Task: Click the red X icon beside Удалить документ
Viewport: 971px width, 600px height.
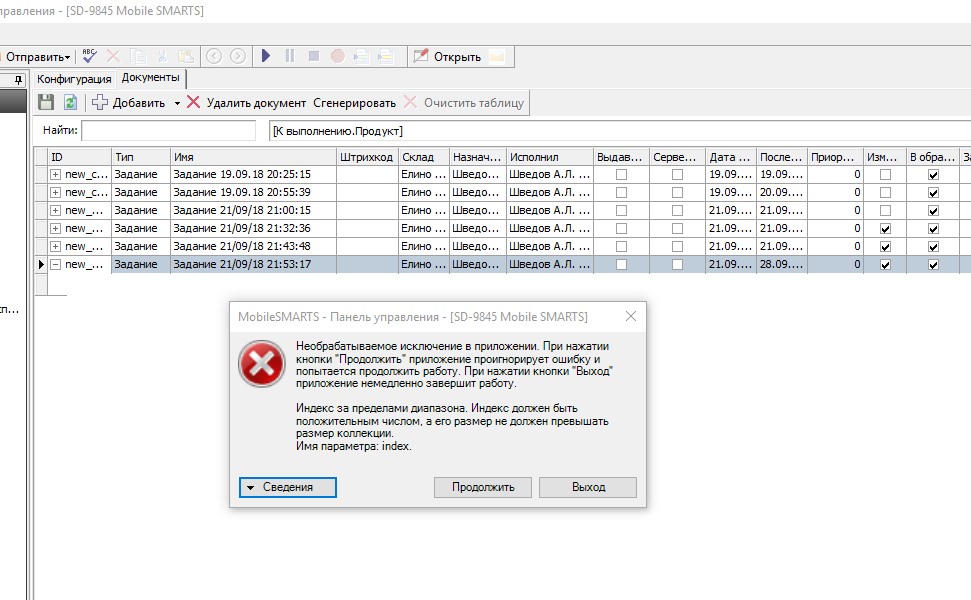Action: [x=193, y=102]
